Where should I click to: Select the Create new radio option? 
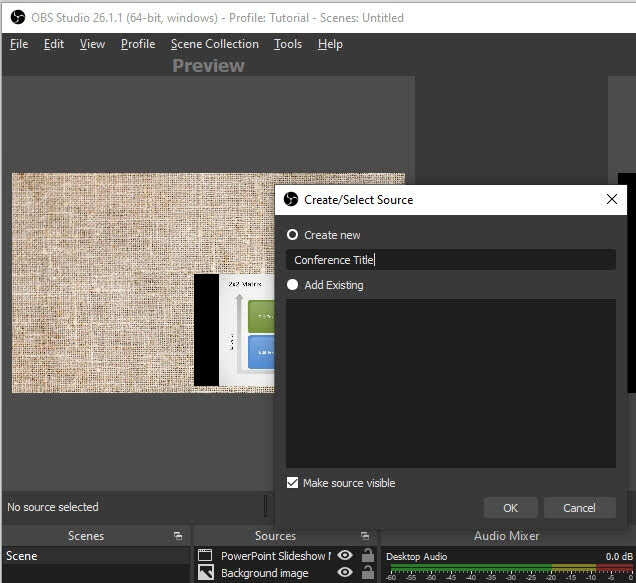tap(293, 235)
